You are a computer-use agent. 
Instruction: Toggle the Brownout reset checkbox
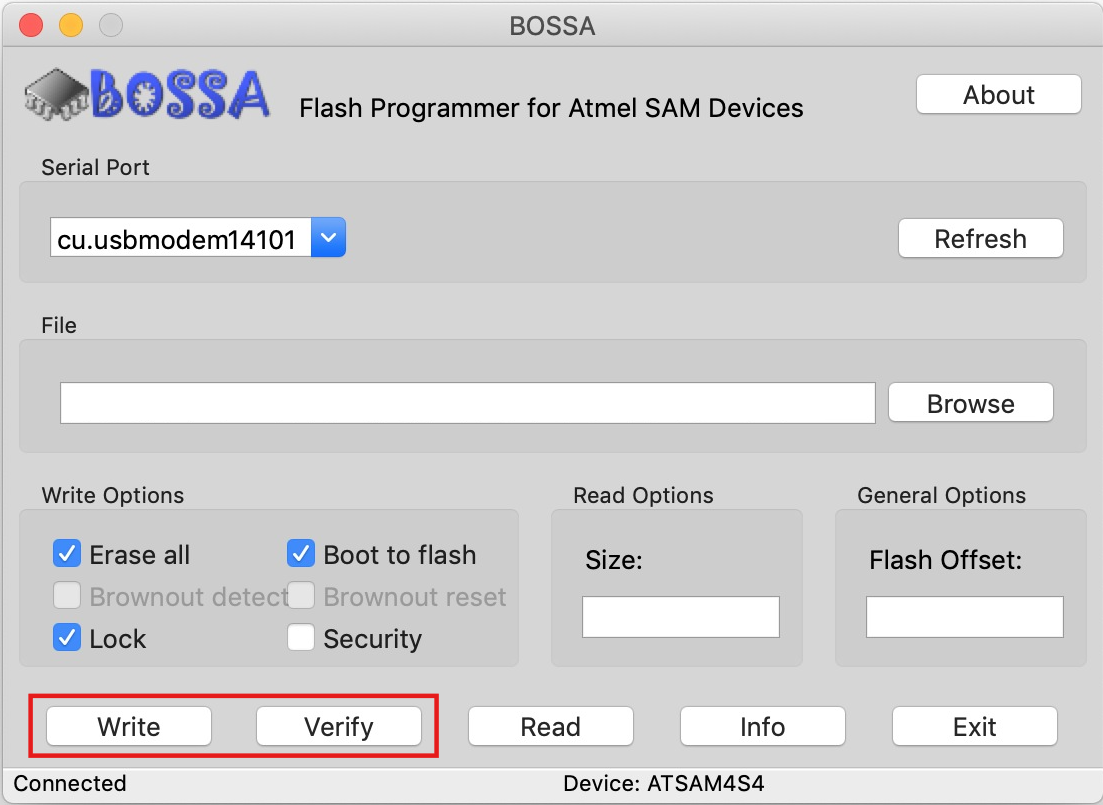pos(300,596)
